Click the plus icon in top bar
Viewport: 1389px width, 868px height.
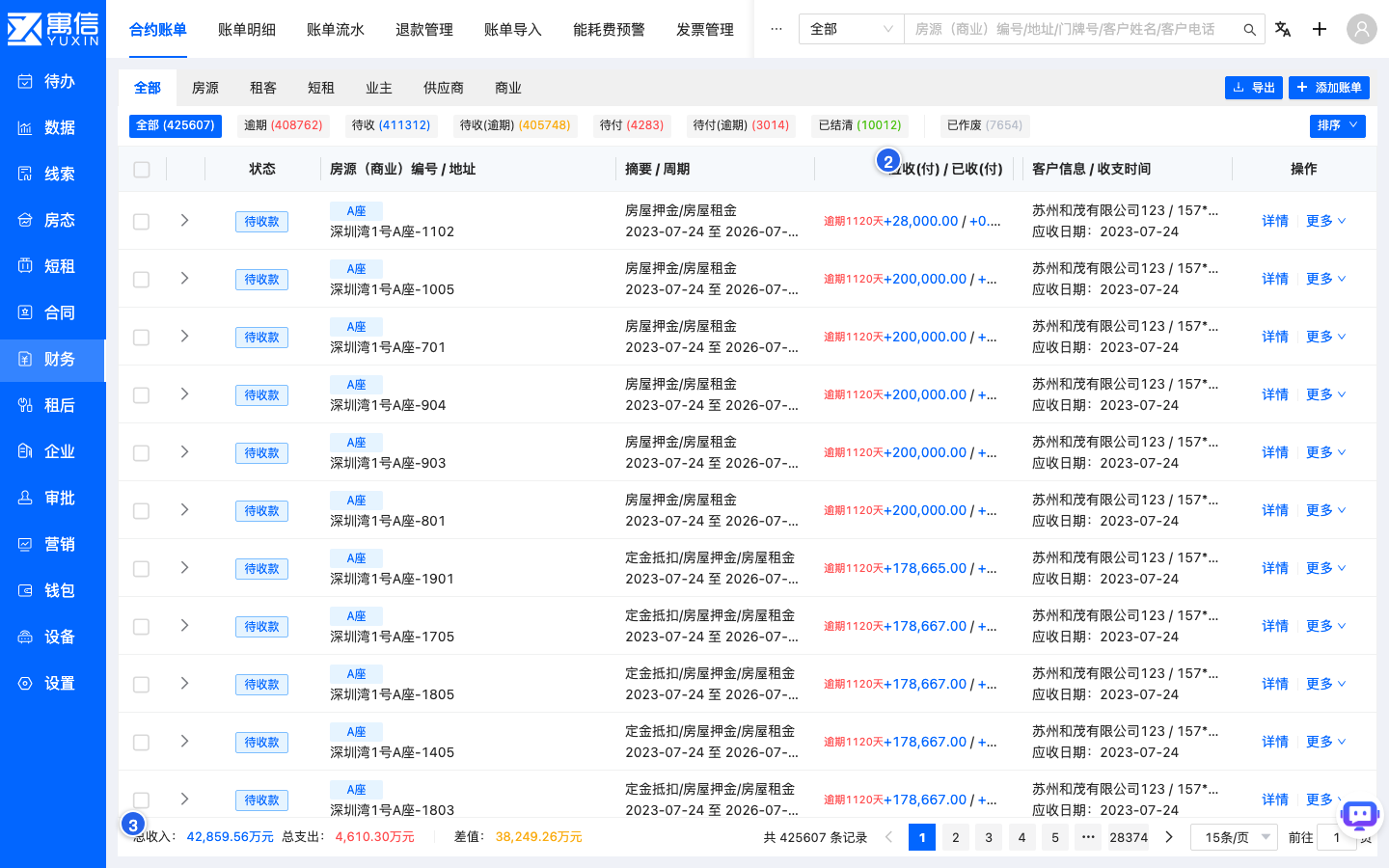(x=1320, y=29)
